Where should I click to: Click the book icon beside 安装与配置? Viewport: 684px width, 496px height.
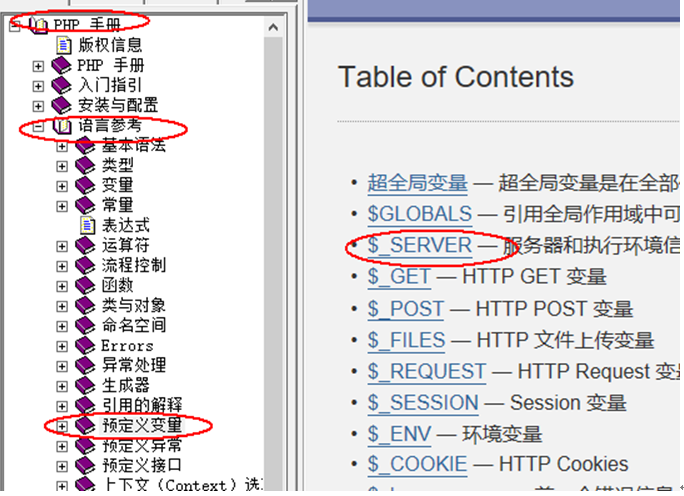[62, 105]
